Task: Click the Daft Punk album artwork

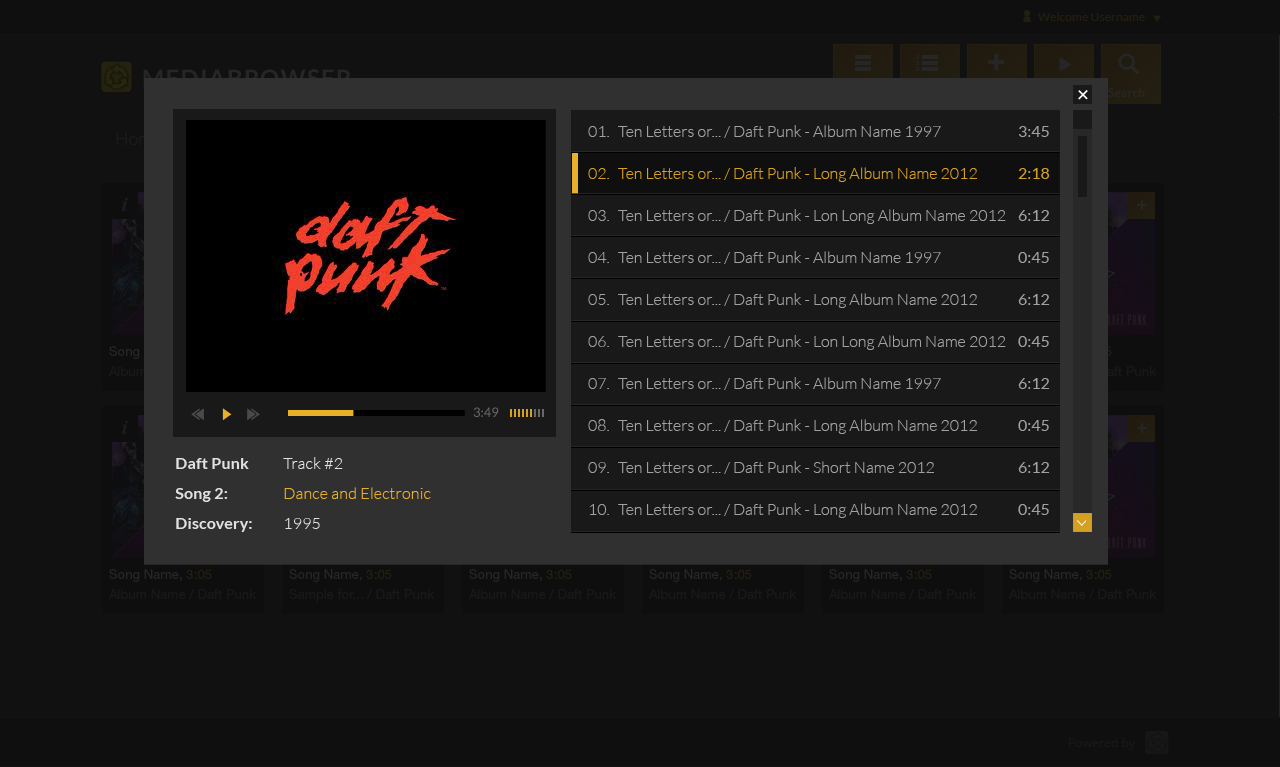Action: pos(366,256)
